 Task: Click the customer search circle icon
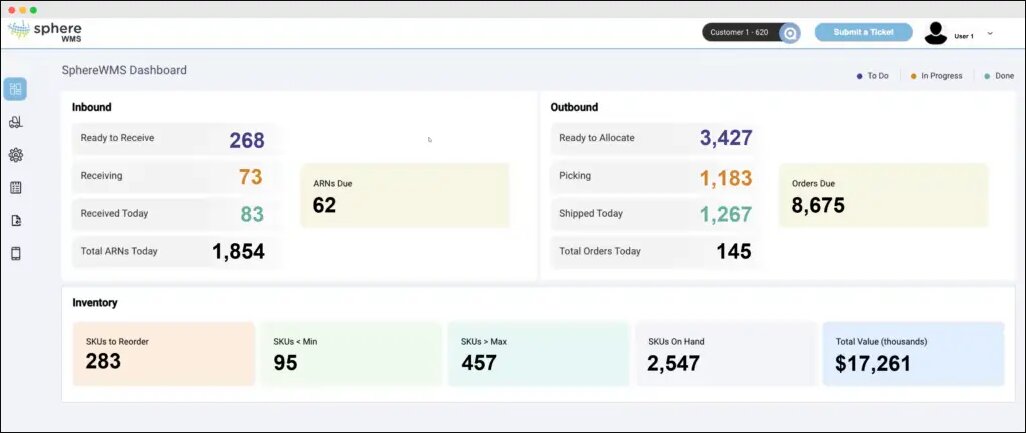point(789,33)
